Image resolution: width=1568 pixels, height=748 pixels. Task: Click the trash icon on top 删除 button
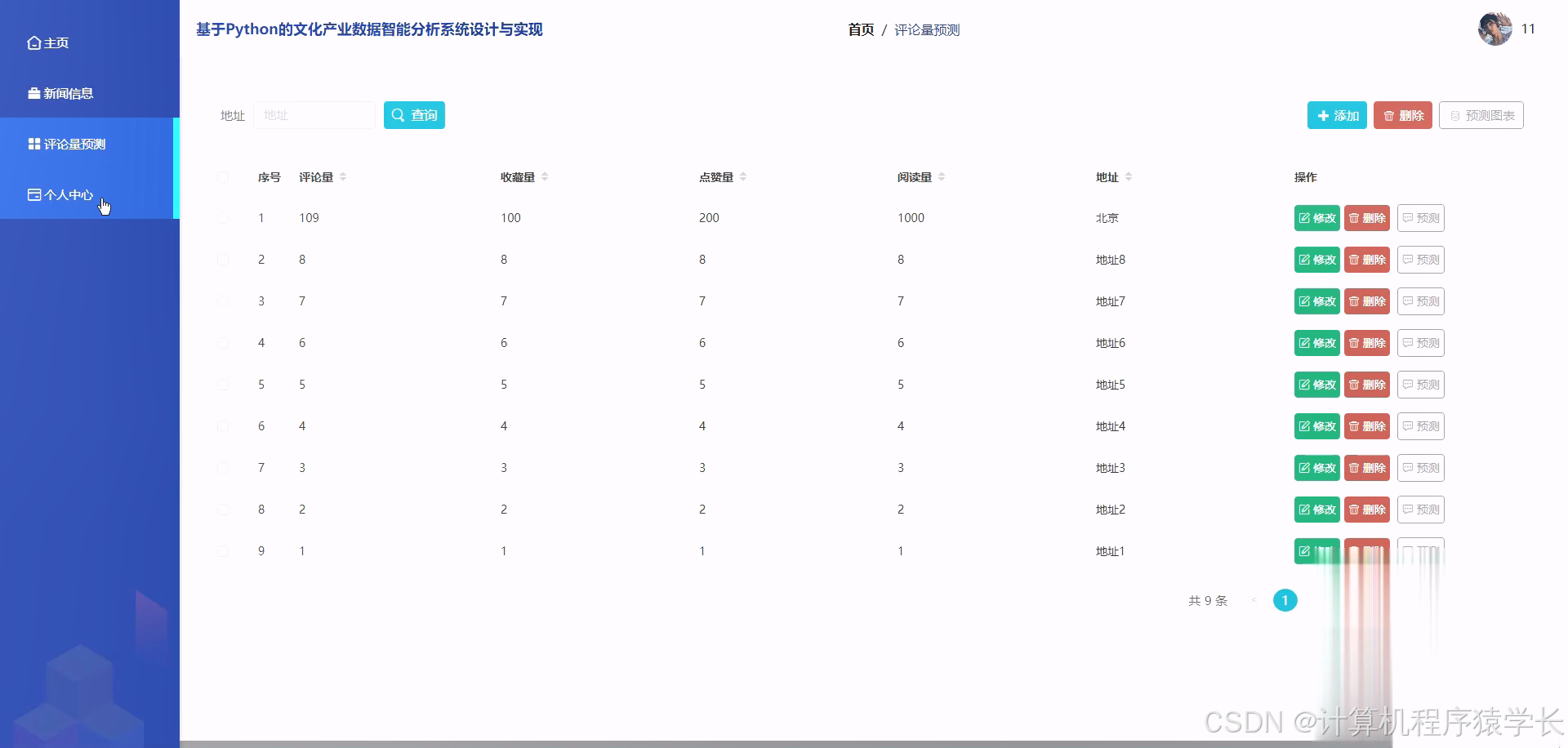(1389, 115)
